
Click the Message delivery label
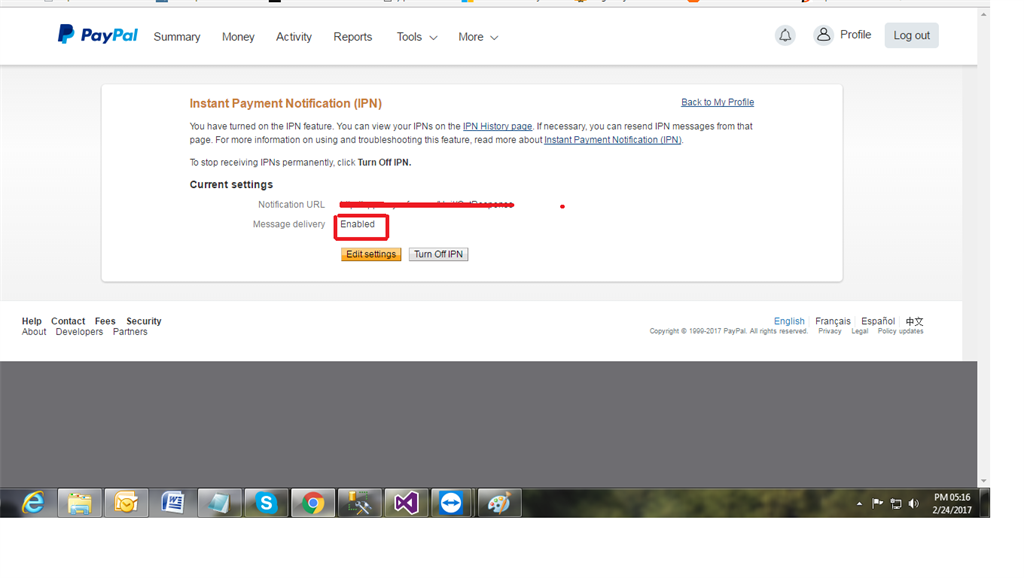(289, 224)
